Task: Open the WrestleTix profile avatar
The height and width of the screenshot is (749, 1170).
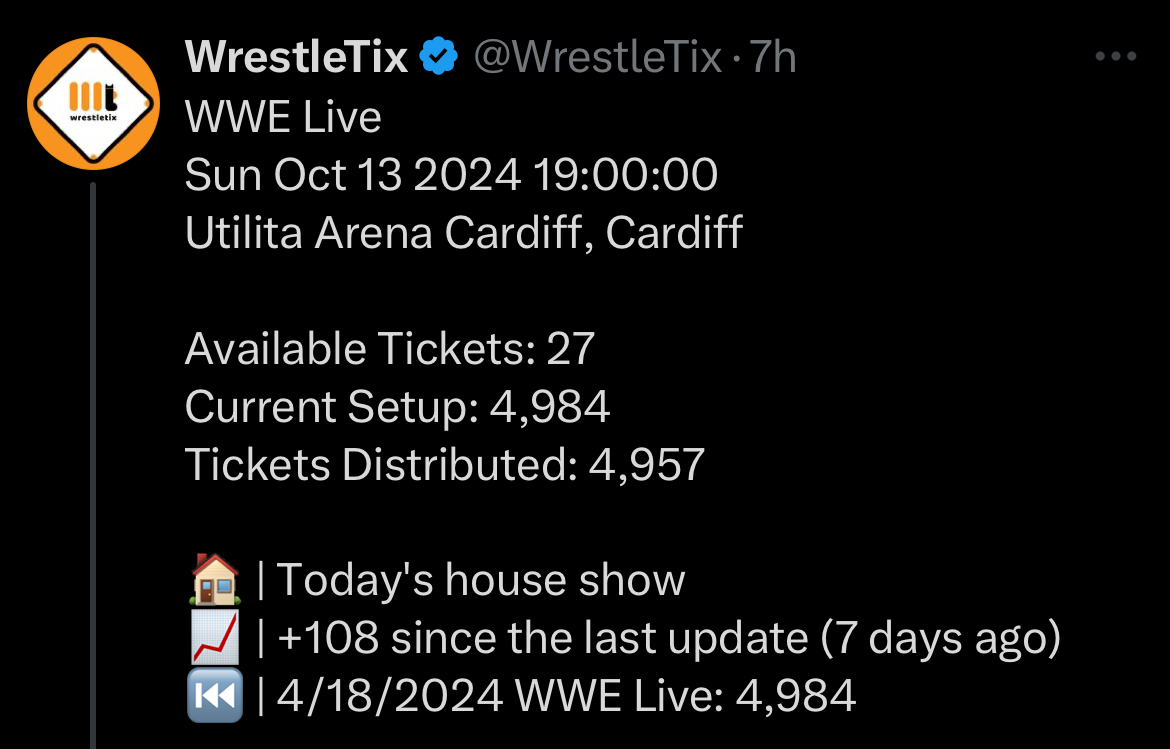Action: click(93, 103)
